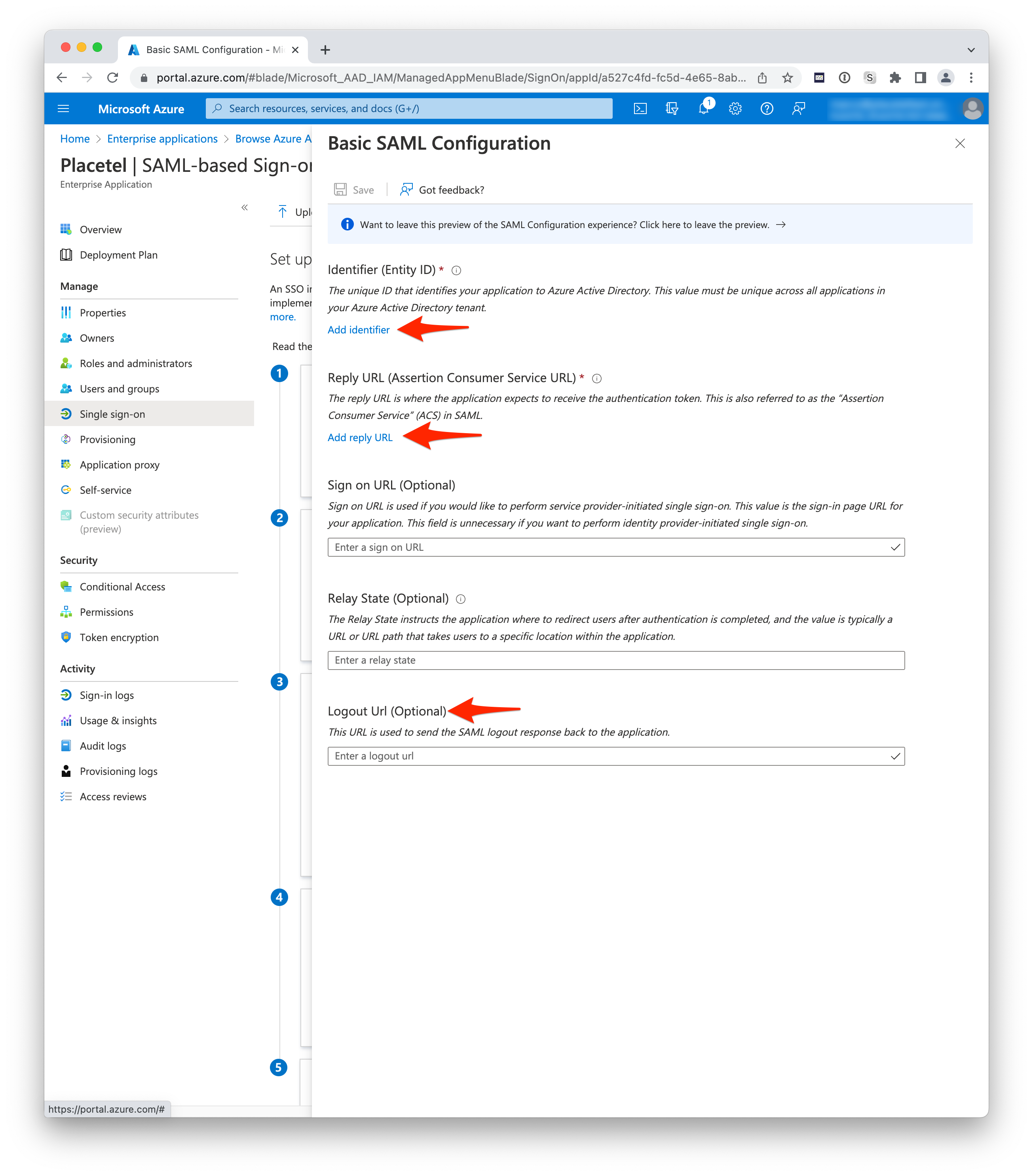
Task: Click the Enter a logout url field
Action: pos(610,756)
